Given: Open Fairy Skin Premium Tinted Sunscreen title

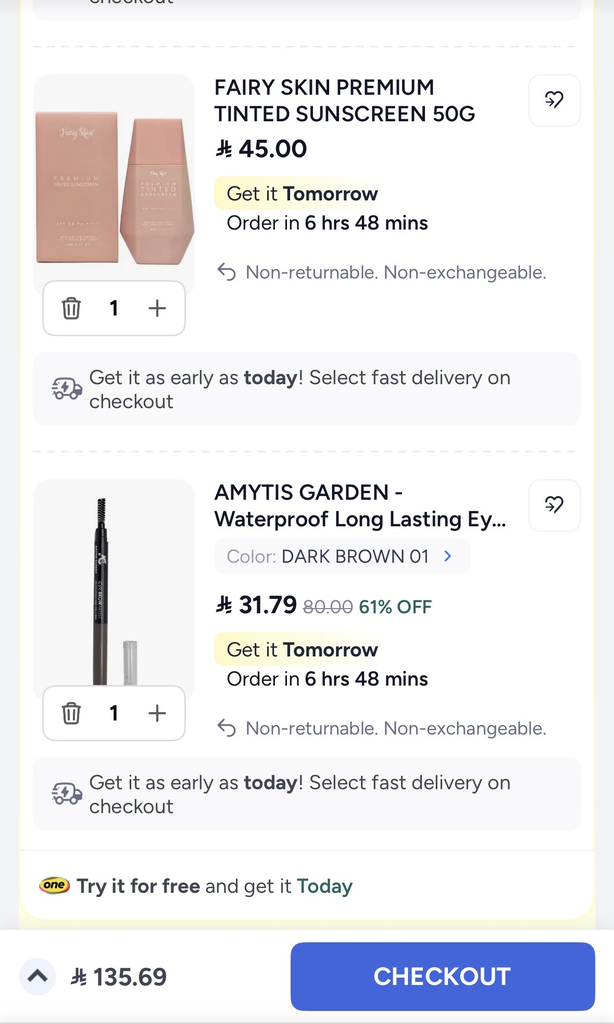Looking at the screenshot, I should tap(345, 101).
